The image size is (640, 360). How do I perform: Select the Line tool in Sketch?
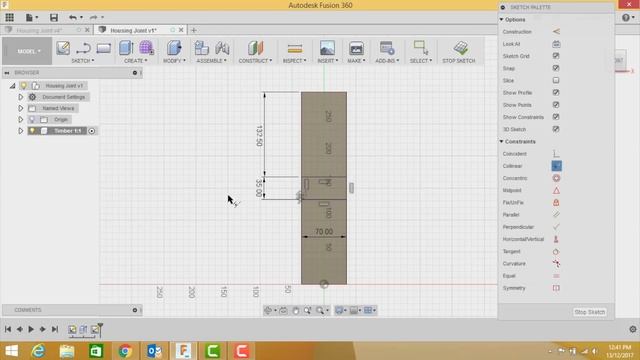coord(83,48)
